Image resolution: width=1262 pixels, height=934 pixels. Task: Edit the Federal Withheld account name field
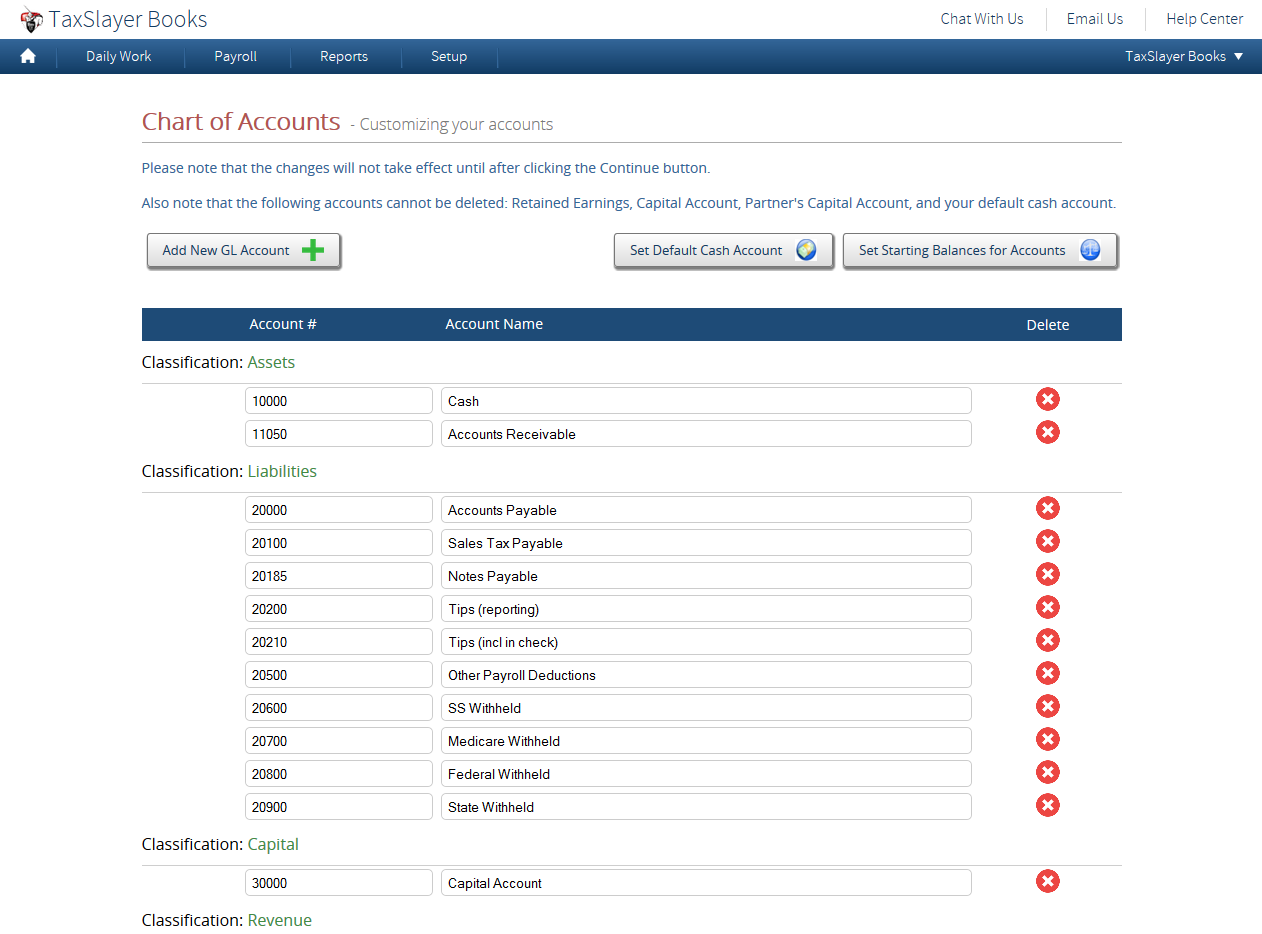(706, 774)
